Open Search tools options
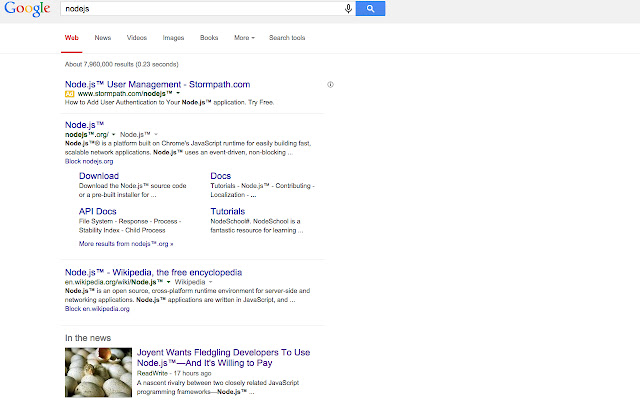Viewport: 640px width, 400px height. coord(287,38)
